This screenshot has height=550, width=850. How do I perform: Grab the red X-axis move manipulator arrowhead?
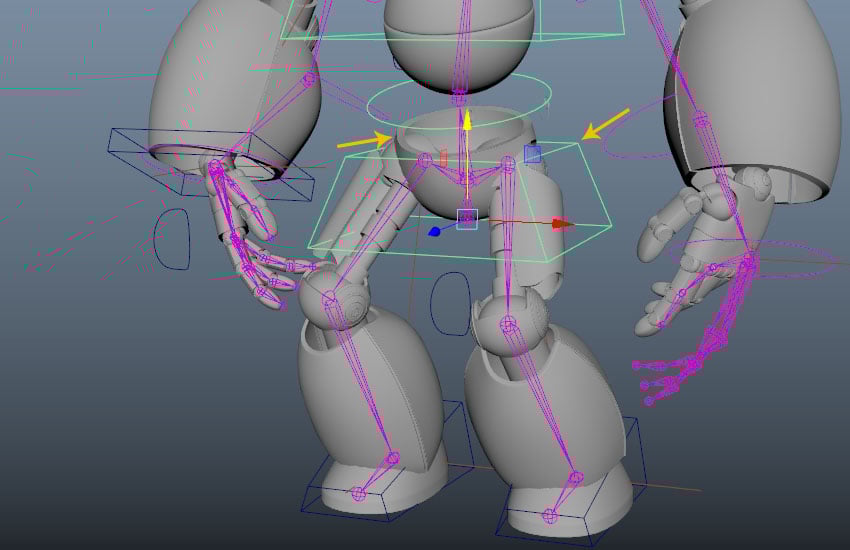point(562,224)
